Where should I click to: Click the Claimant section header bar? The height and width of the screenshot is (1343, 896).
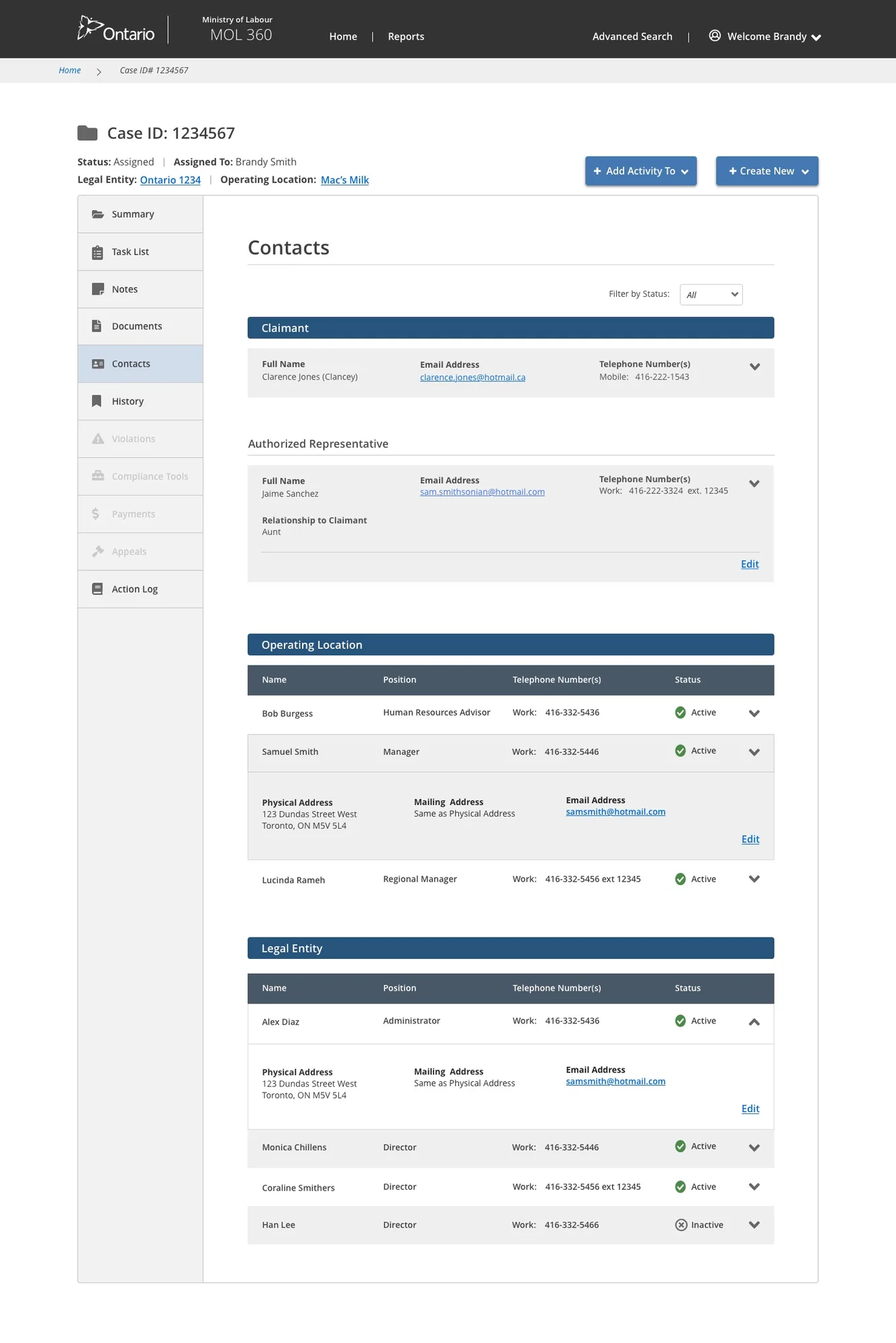[511, 328]
